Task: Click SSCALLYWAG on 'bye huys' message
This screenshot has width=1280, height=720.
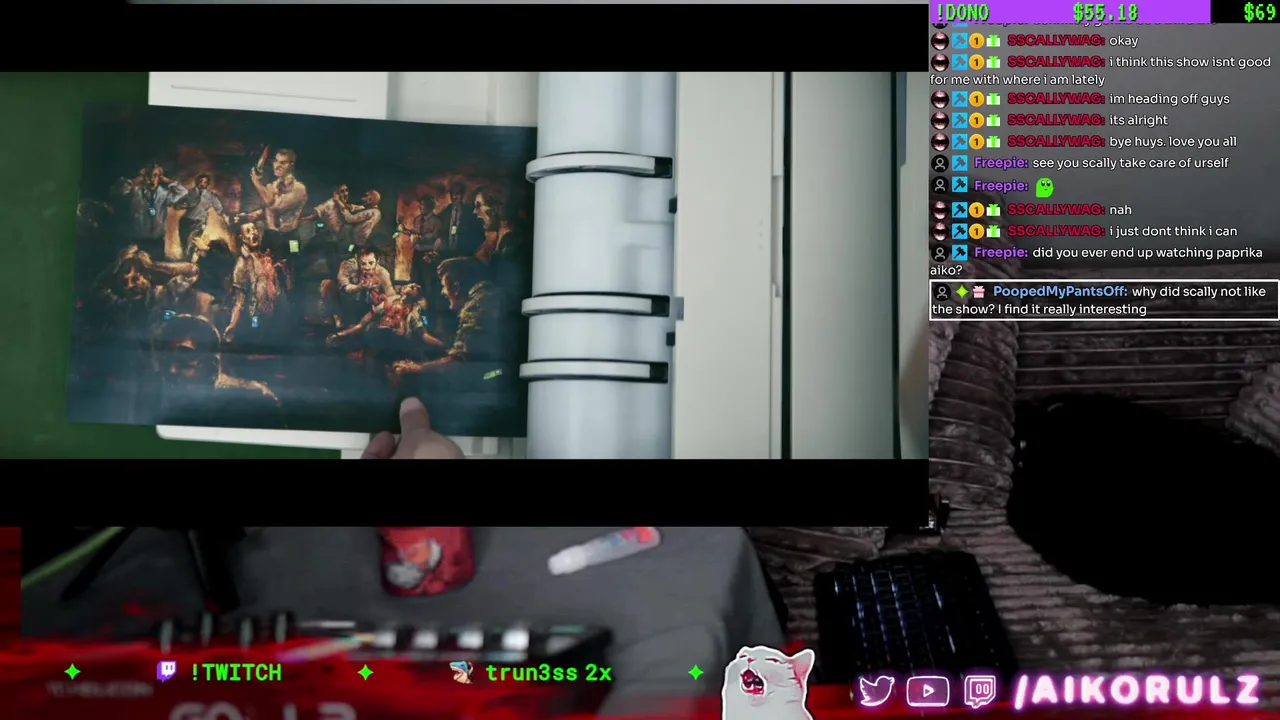Action: [1055, 142]
